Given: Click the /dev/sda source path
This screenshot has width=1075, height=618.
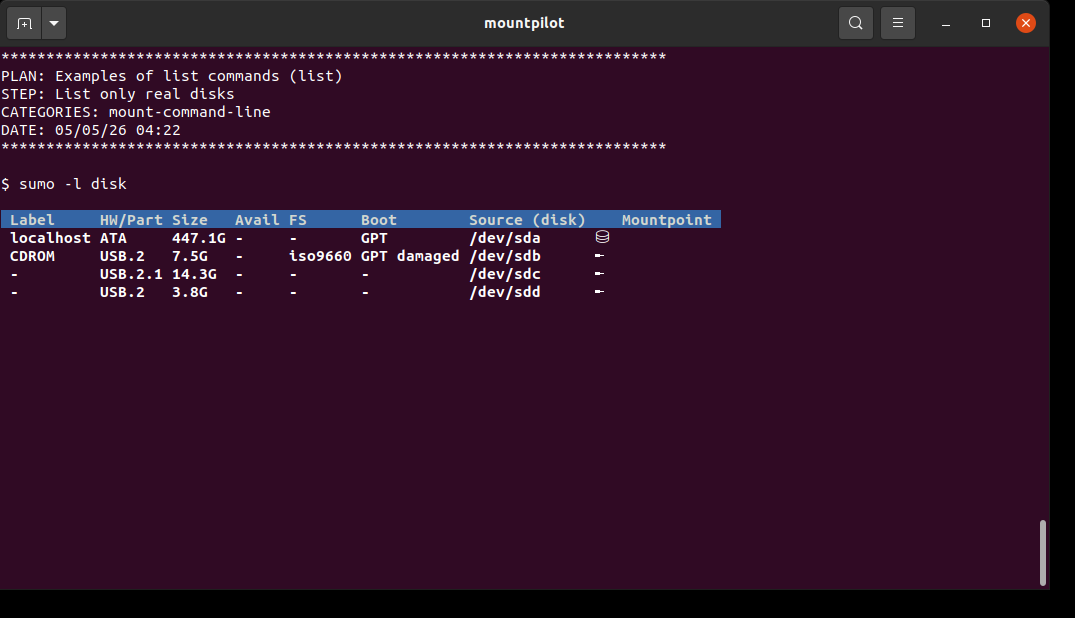Looking at the screenshot, I should pos(505,238).
